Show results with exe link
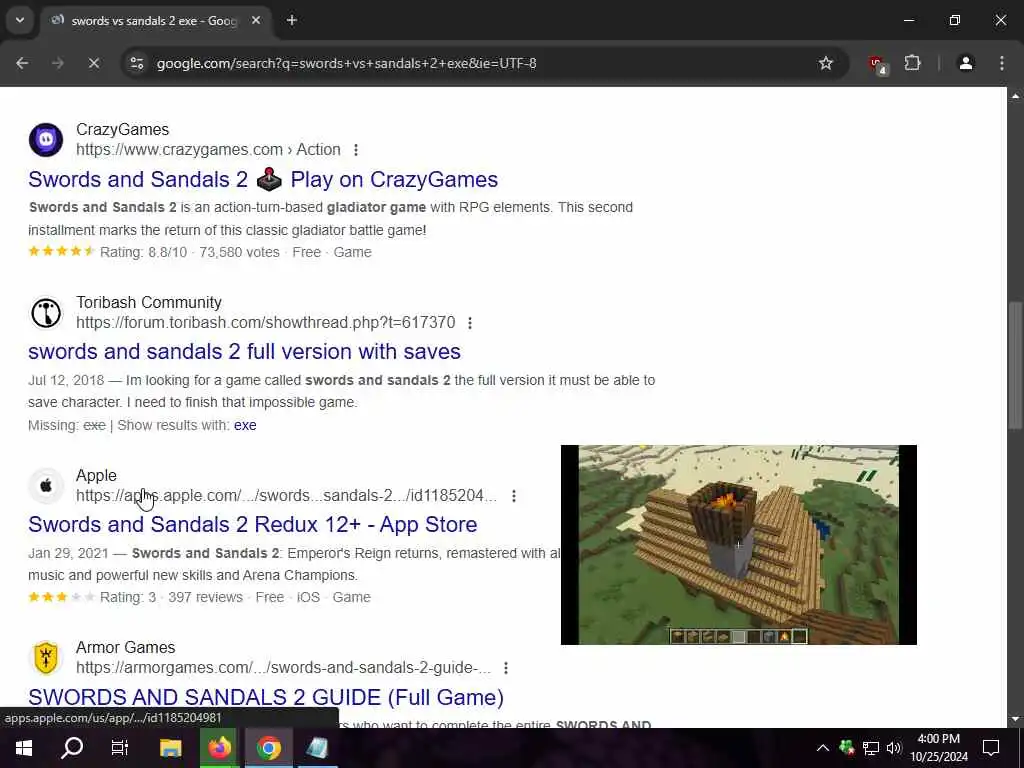Viewport: 1024px width, 768px height. click(245, 425)
